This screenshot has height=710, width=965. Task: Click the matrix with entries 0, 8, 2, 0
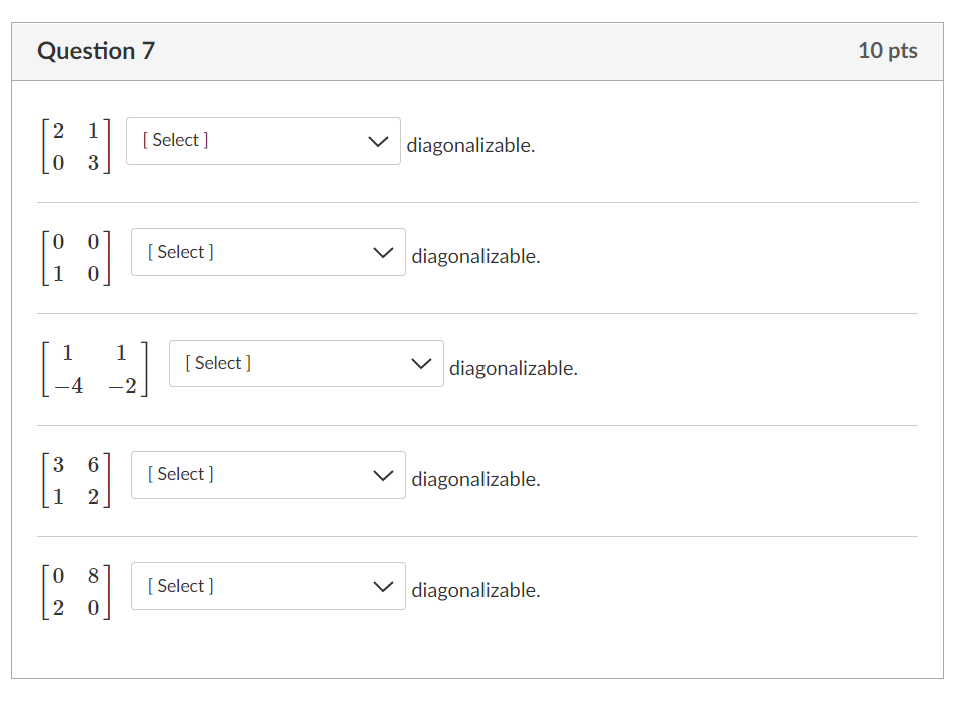tap(76, 592)
